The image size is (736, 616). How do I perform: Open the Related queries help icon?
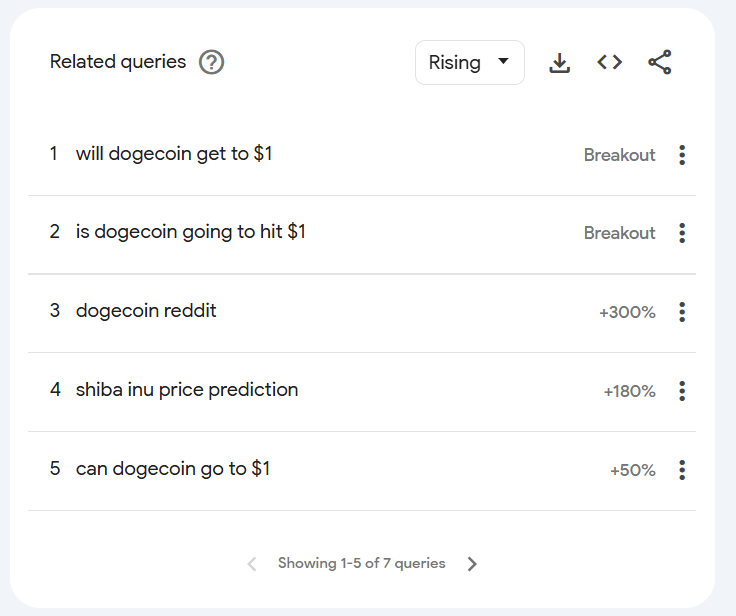pos(211,62)
